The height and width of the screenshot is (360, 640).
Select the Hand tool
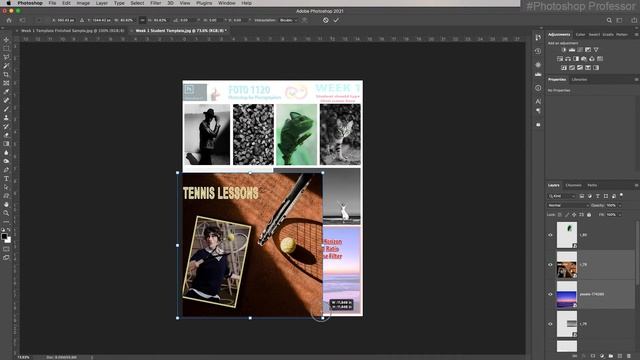click(6, 204)
